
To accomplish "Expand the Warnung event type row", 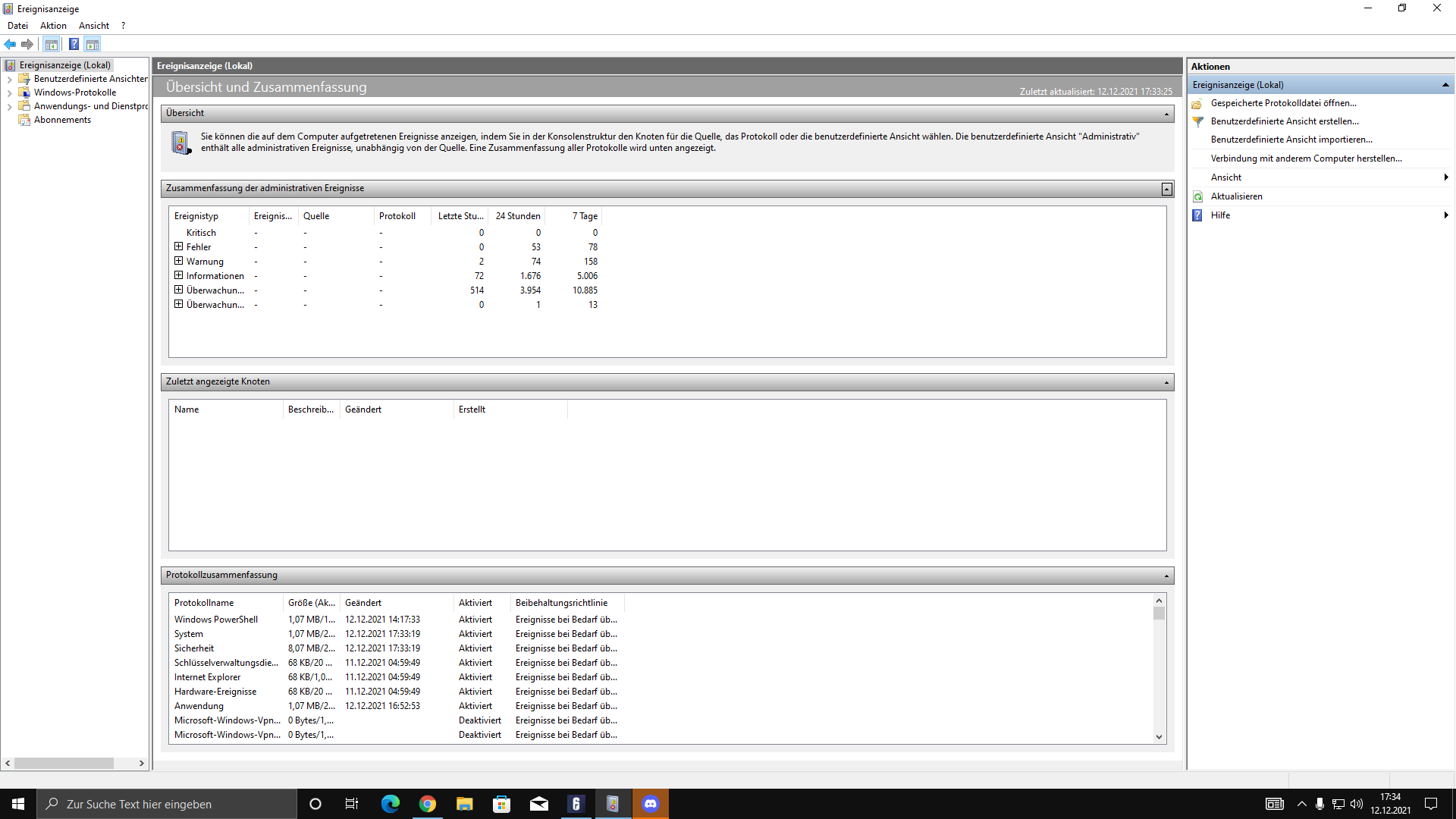I will tap(179, 261).
